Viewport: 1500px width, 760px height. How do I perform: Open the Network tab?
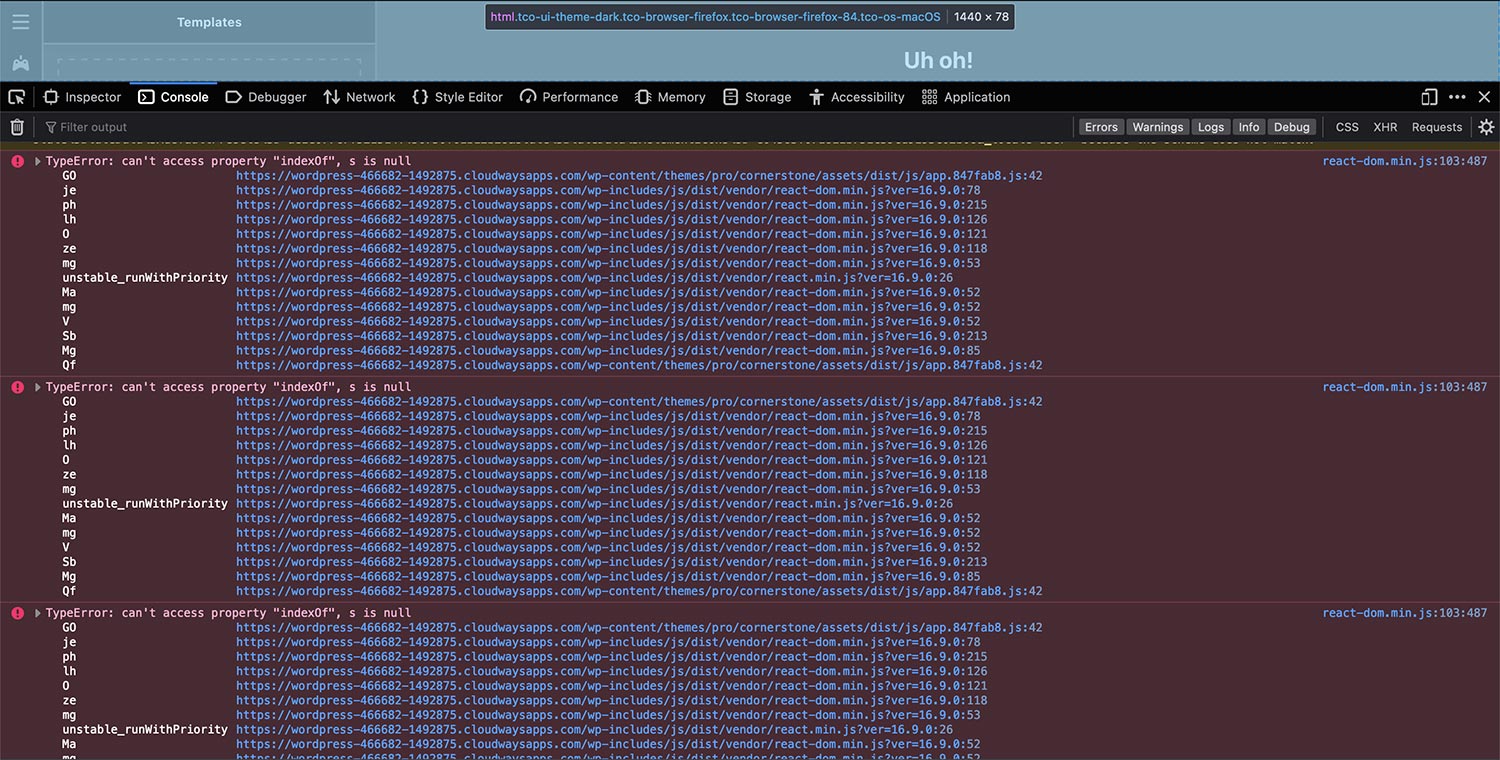coord(359,97)
